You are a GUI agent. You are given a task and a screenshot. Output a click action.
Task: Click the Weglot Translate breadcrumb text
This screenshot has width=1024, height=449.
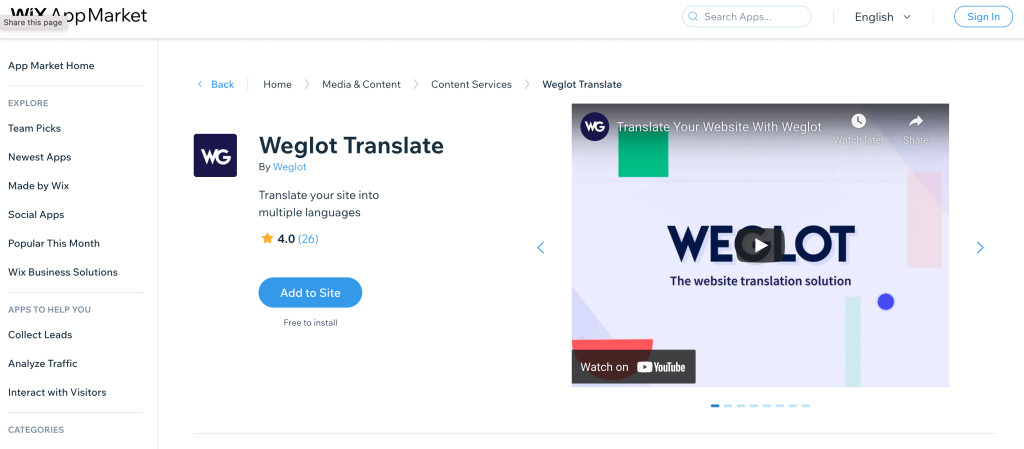pyautogui.click(x=582, y=84)
